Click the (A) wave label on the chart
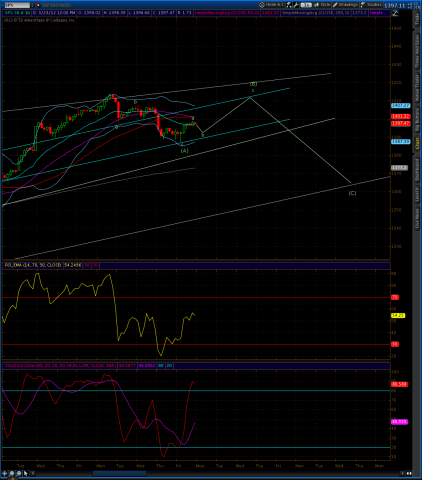The image size is (422, 480). (184, 151)
